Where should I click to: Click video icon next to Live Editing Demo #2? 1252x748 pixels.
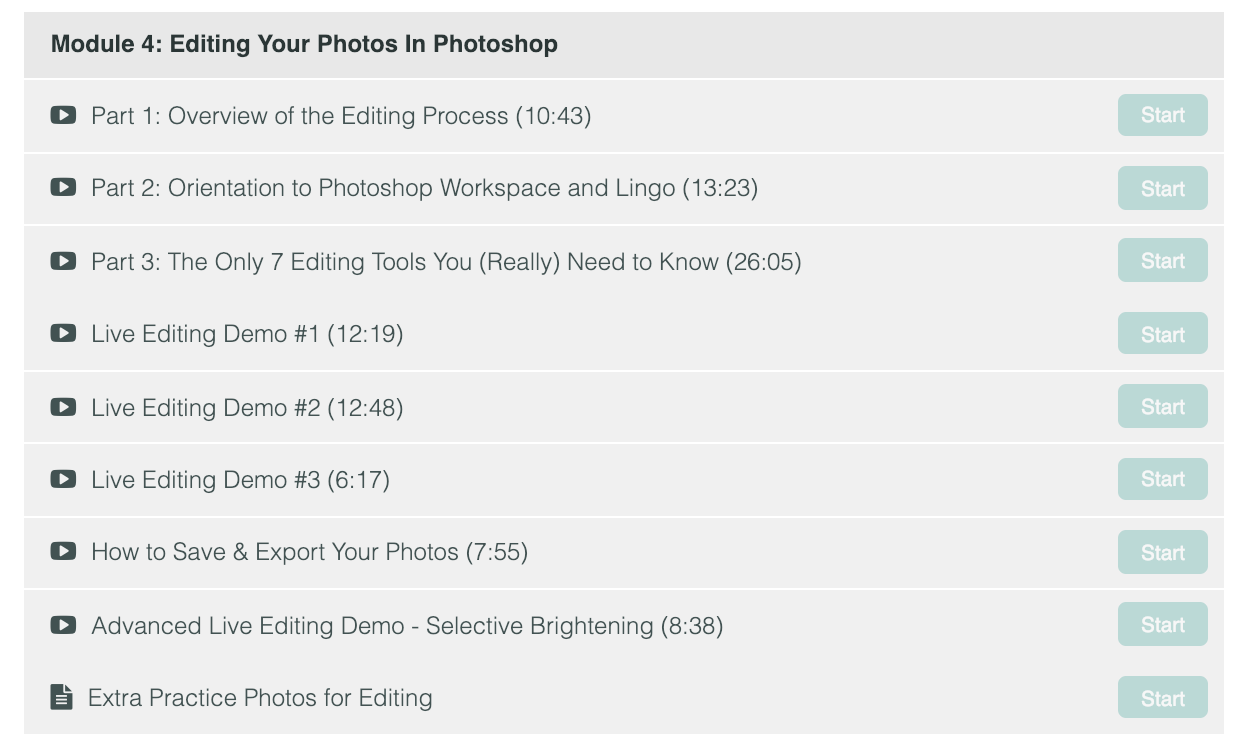[63, 407]
